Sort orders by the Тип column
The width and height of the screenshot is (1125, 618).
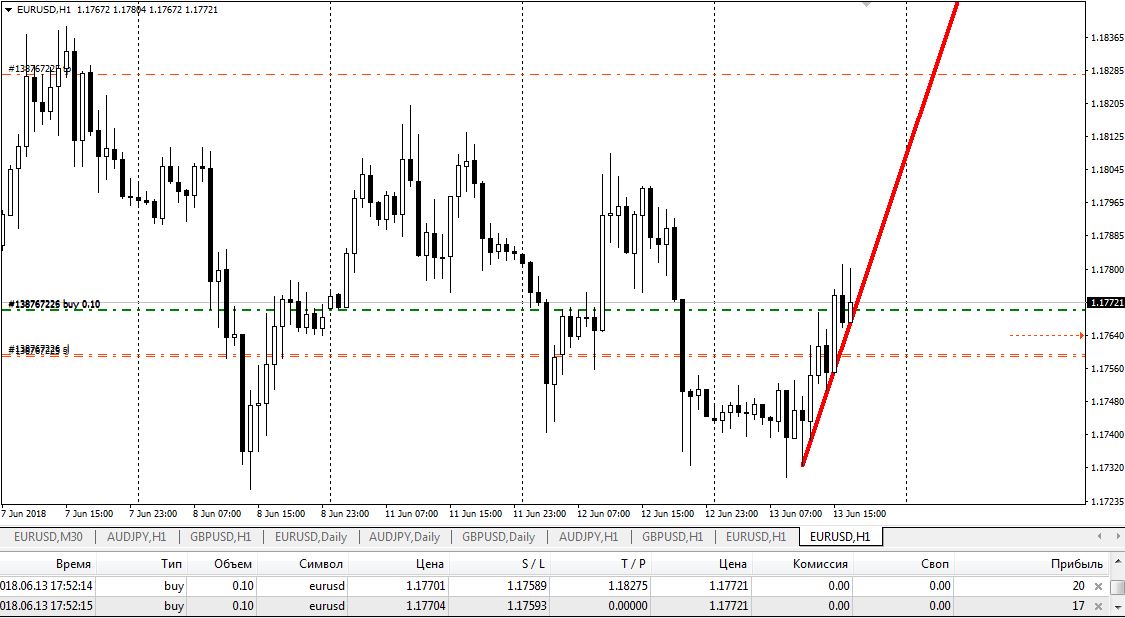tap(171, 563)
